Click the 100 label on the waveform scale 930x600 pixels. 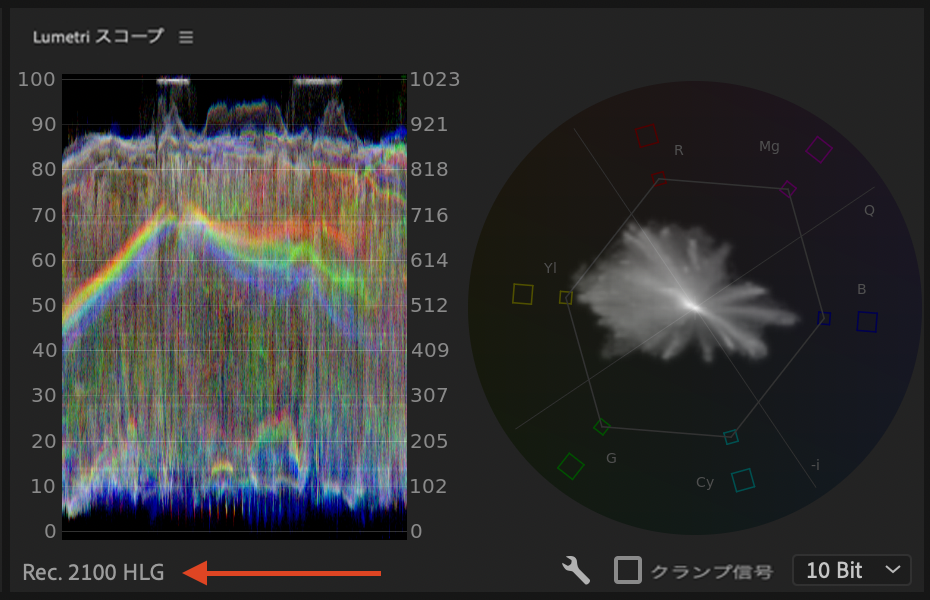coord(35,79)
